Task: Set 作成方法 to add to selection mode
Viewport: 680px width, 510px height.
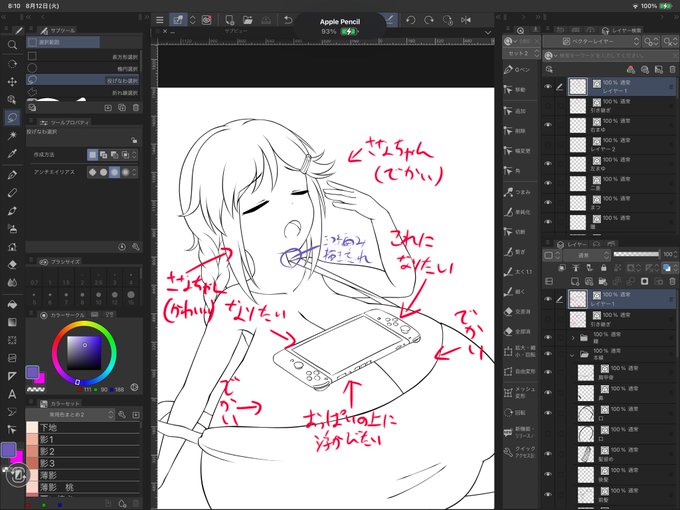Action: click(x=103, y=155)
